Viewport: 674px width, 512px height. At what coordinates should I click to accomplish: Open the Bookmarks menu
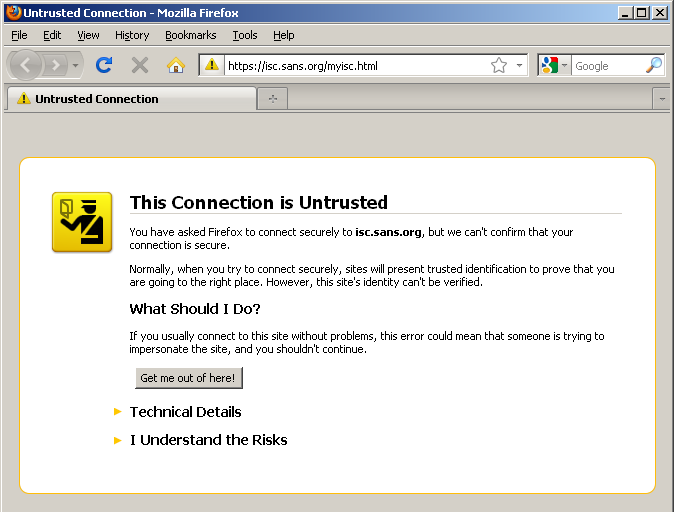click(x=190, y=35)
